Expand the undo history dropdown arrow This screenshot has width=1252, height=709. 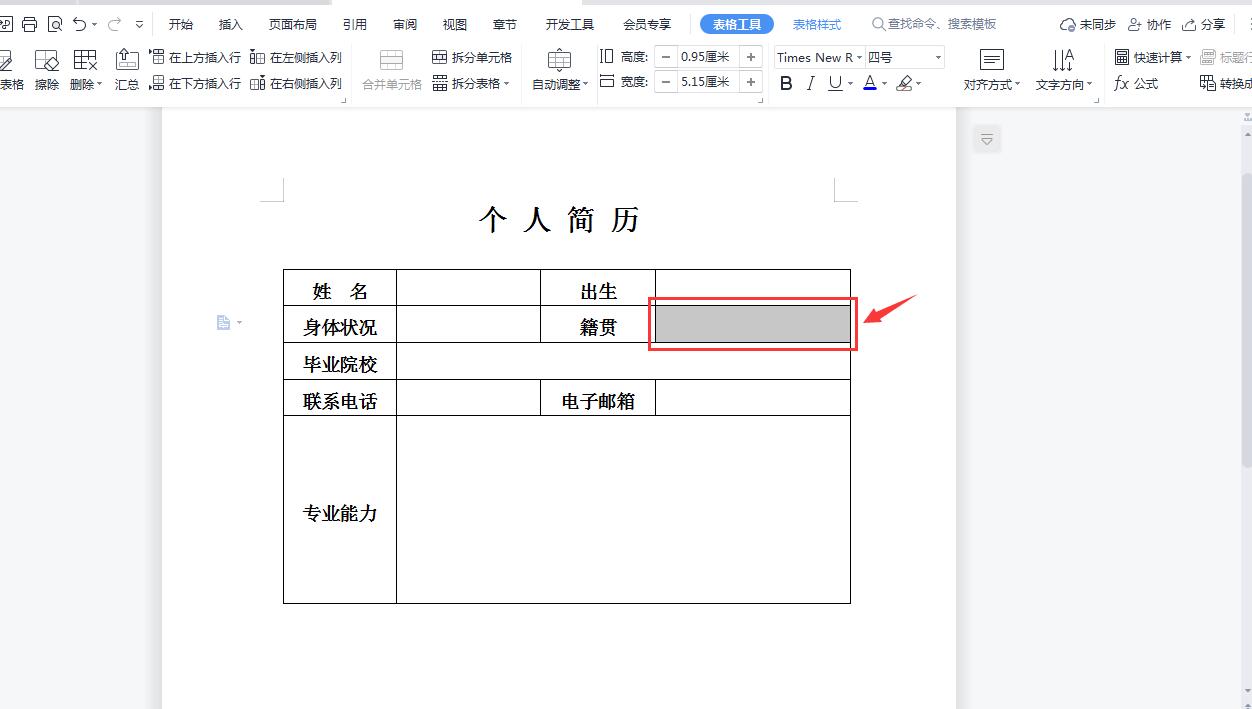click(95, 25)
